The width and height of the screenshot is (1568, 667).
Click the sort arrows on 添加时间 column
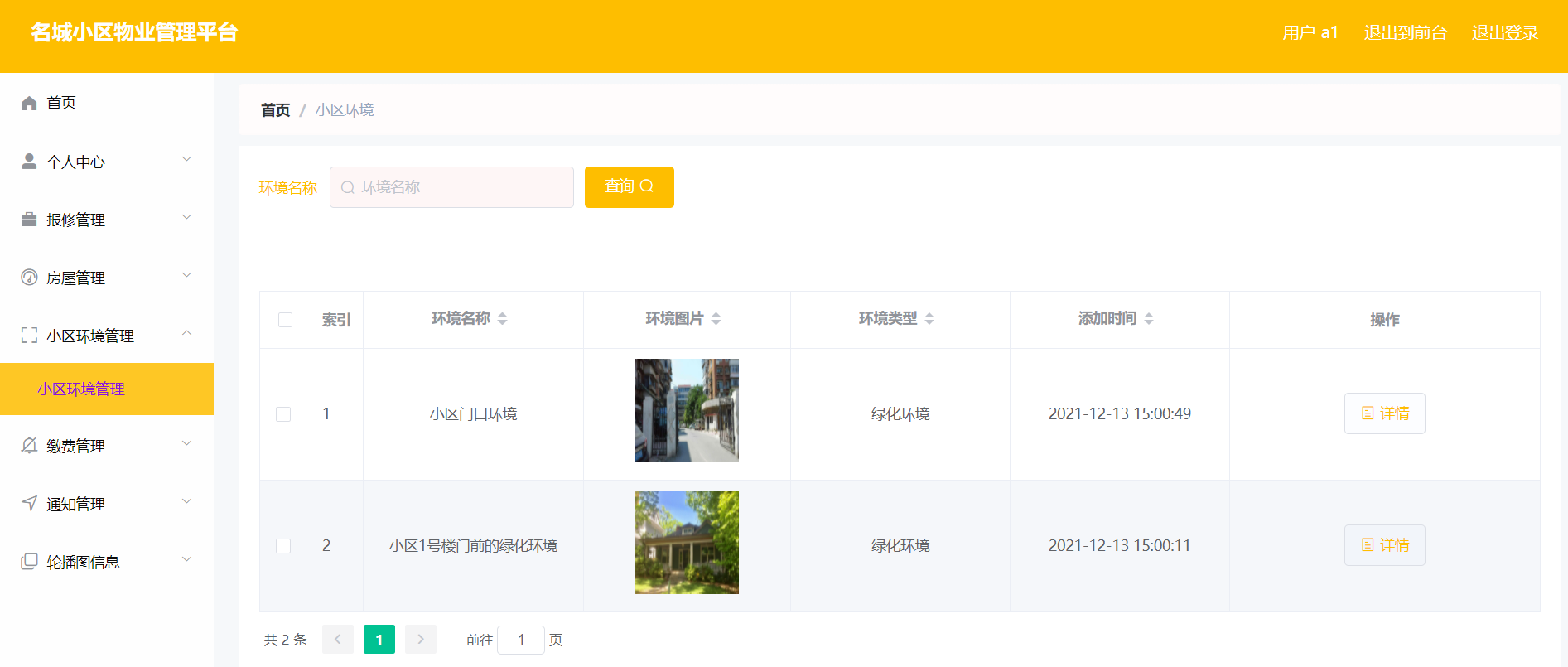[1149, 318]
